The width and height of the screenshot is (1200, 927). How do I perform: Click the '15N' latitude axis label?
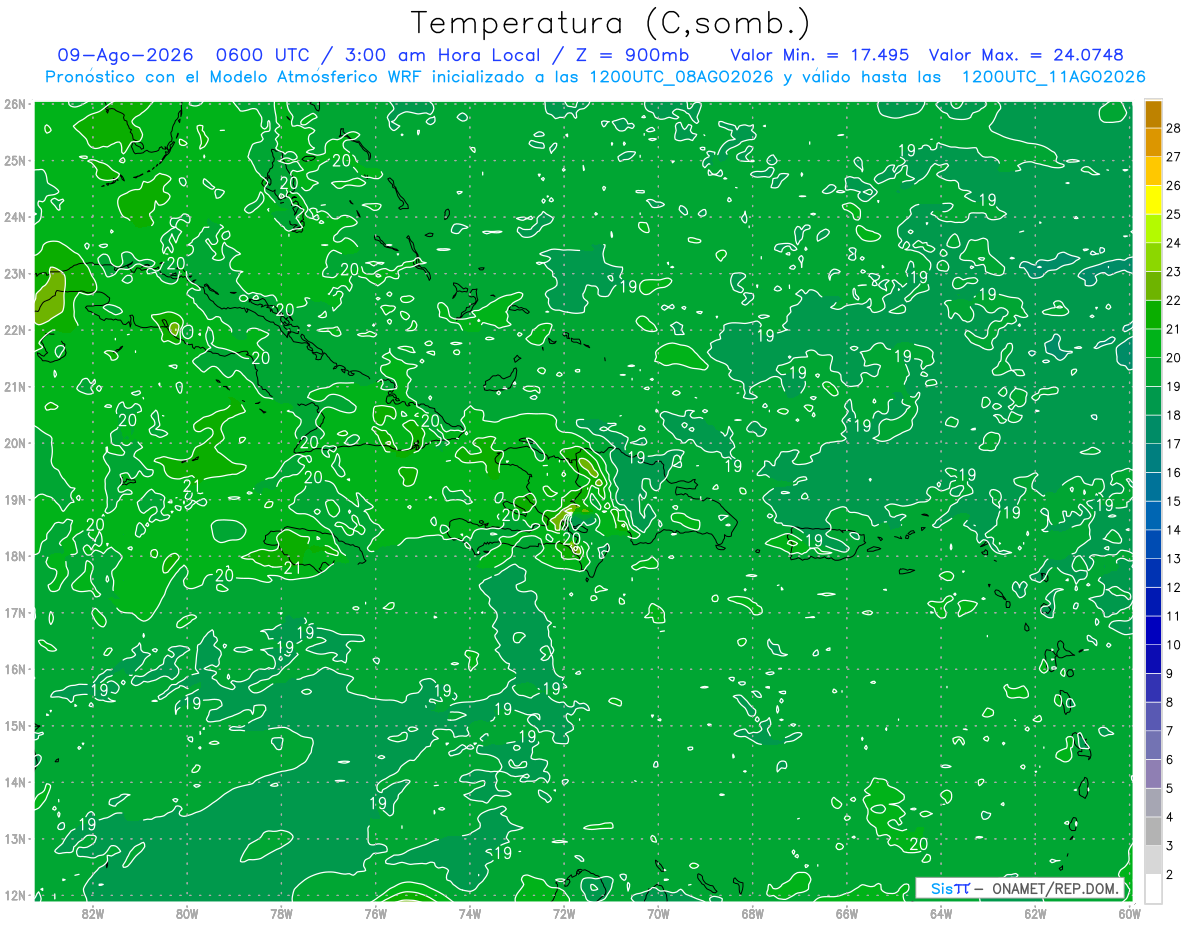15,725
